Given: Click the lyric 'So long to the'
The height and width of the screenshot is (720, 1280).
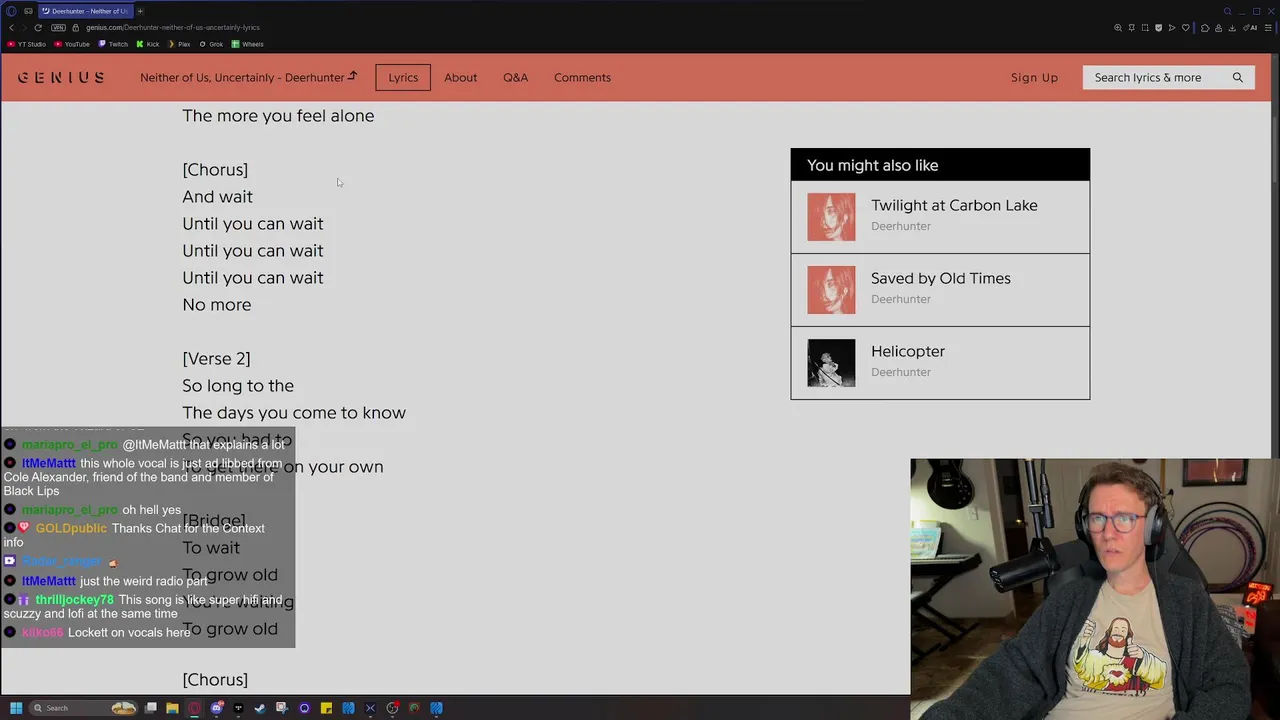Looking at the screenshot, I should (238, 385).
